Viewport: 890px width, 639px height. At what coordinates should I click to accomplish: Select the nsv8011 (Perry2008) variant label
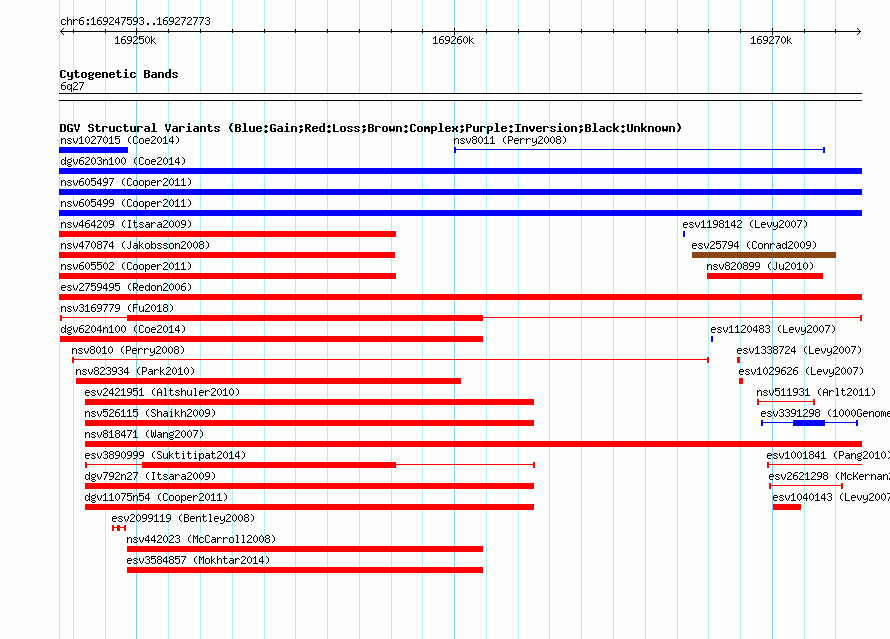(x=510, y=140)
